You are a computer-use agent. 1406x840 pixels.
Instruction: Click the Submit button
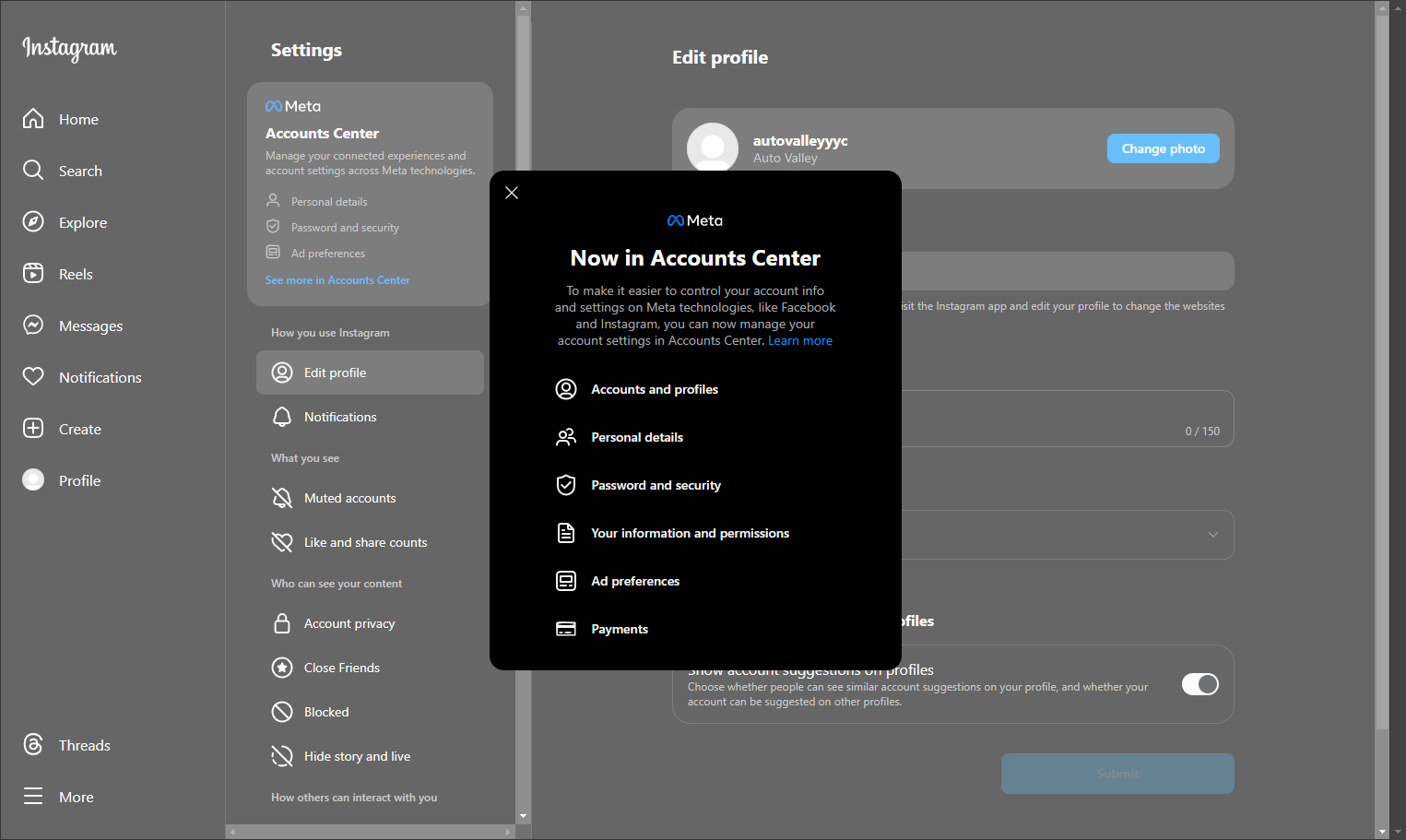pyautogui.click(x=1117, y=774)
